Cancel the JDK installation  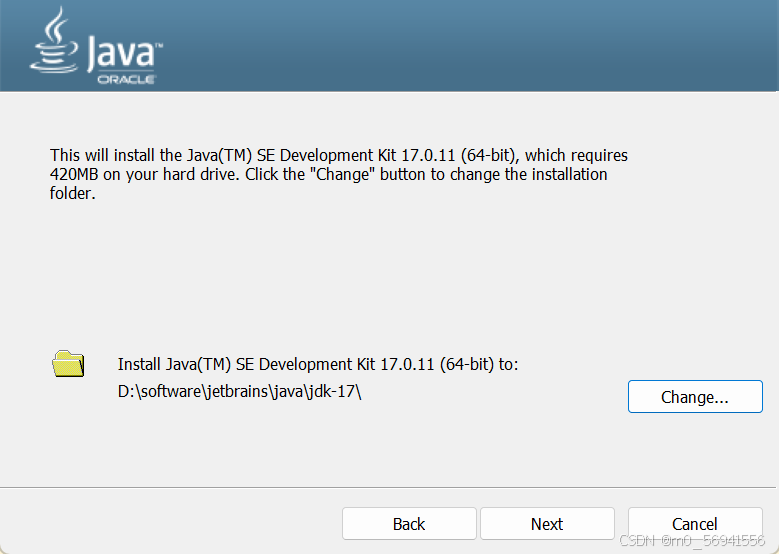click(x=695, y=524)
